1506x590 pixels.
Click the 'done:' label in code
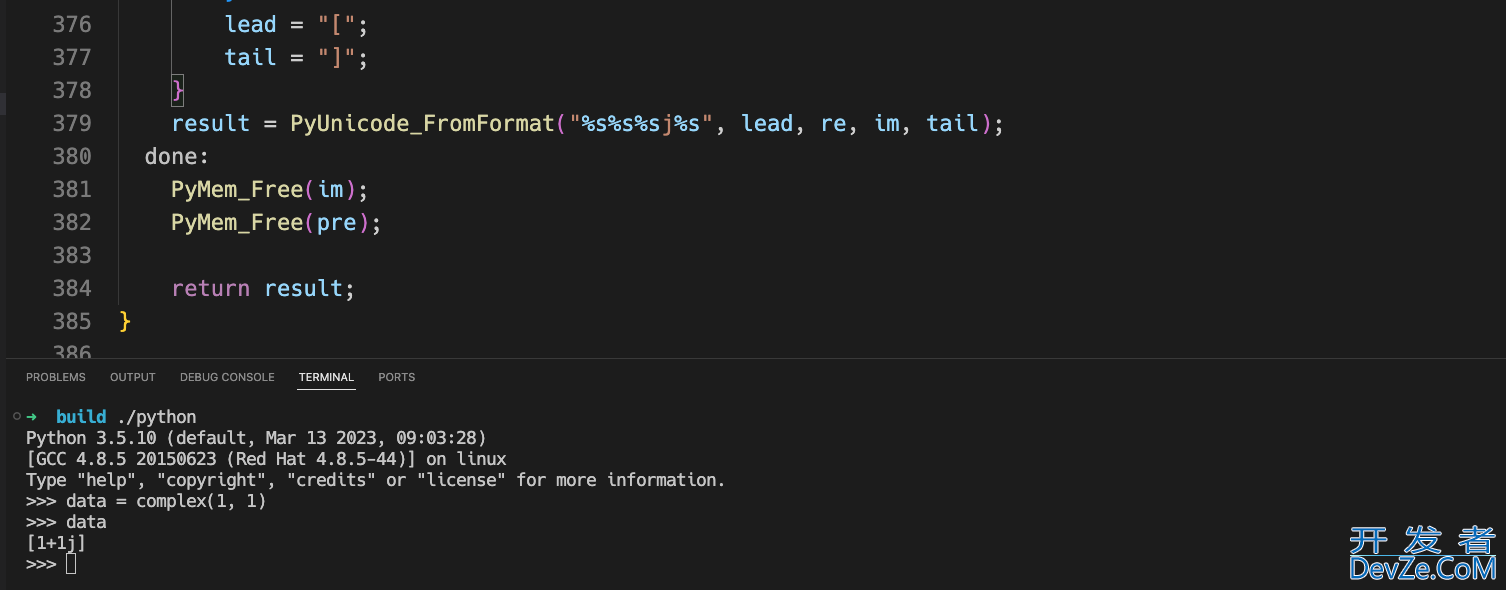click(x=176, y=156)
